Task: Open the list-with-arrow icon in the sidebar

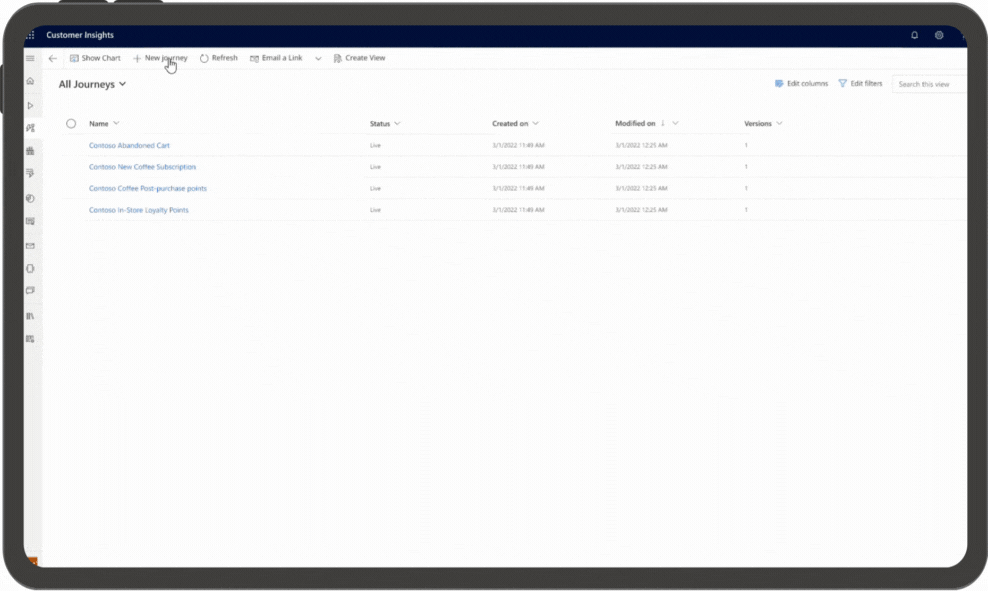Action: point(30,173)
